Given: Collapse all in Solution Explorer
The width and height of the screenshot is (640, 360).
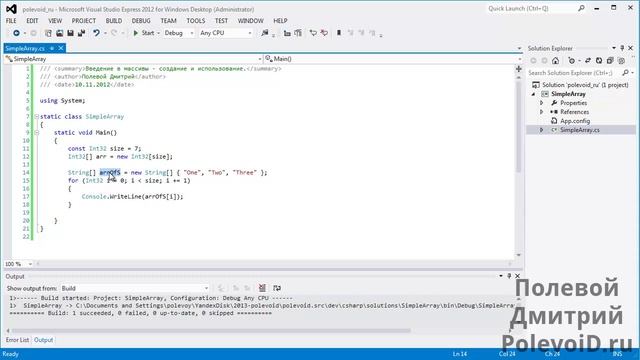Looking at the screenshot, I should 610,61.
